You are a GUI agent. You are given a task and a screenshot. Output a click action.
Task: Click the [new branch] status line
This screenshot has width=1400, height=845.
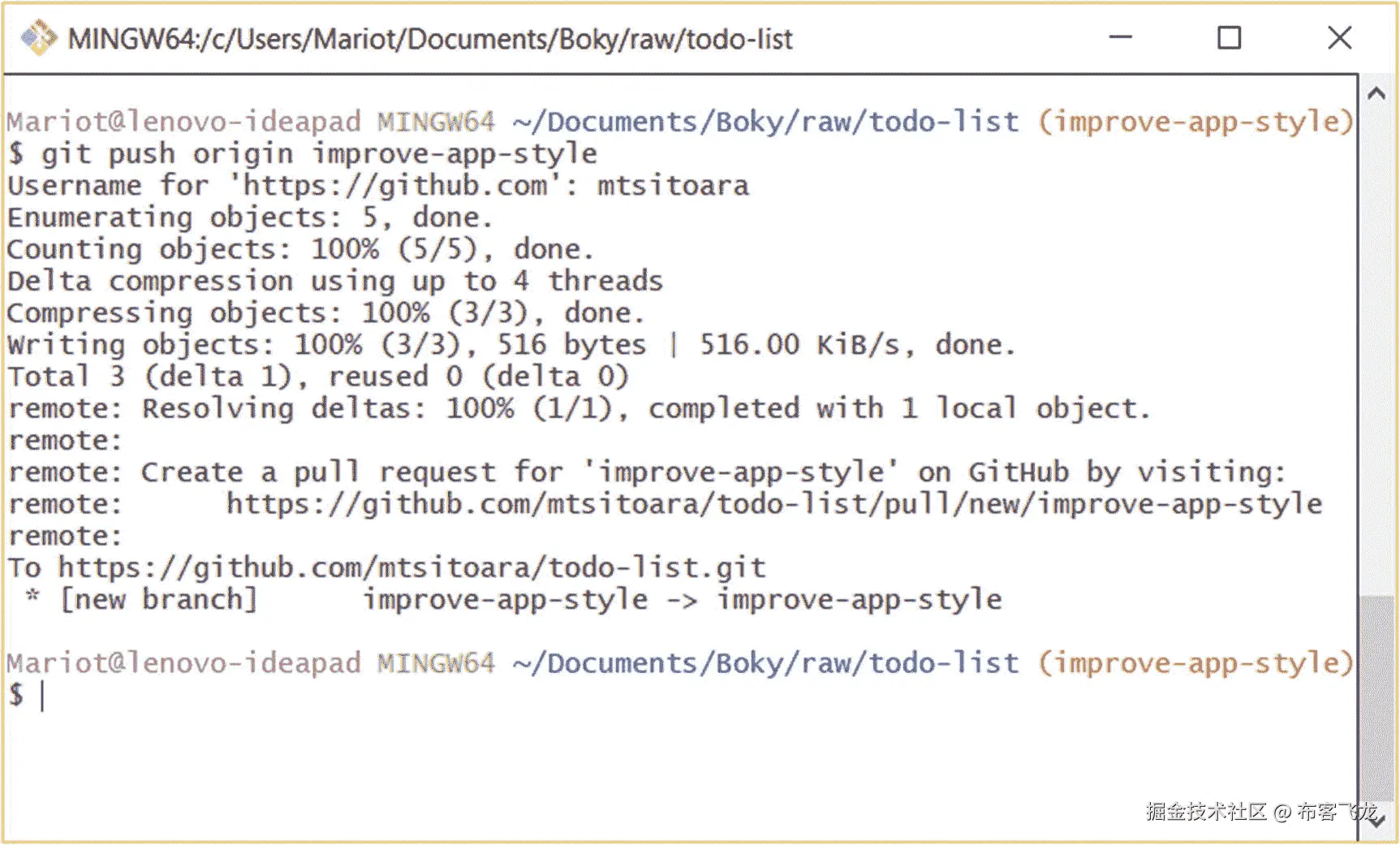tap(158, 599)
